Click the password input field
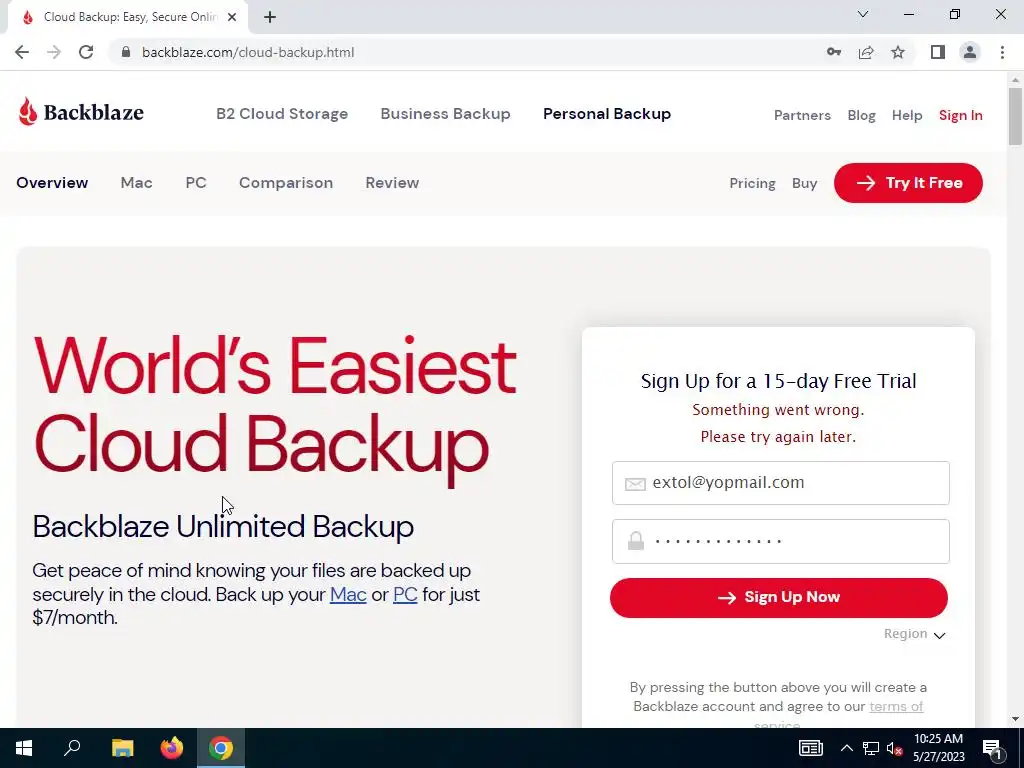Screen dimensions: 1024x768 tap(780, 541)
